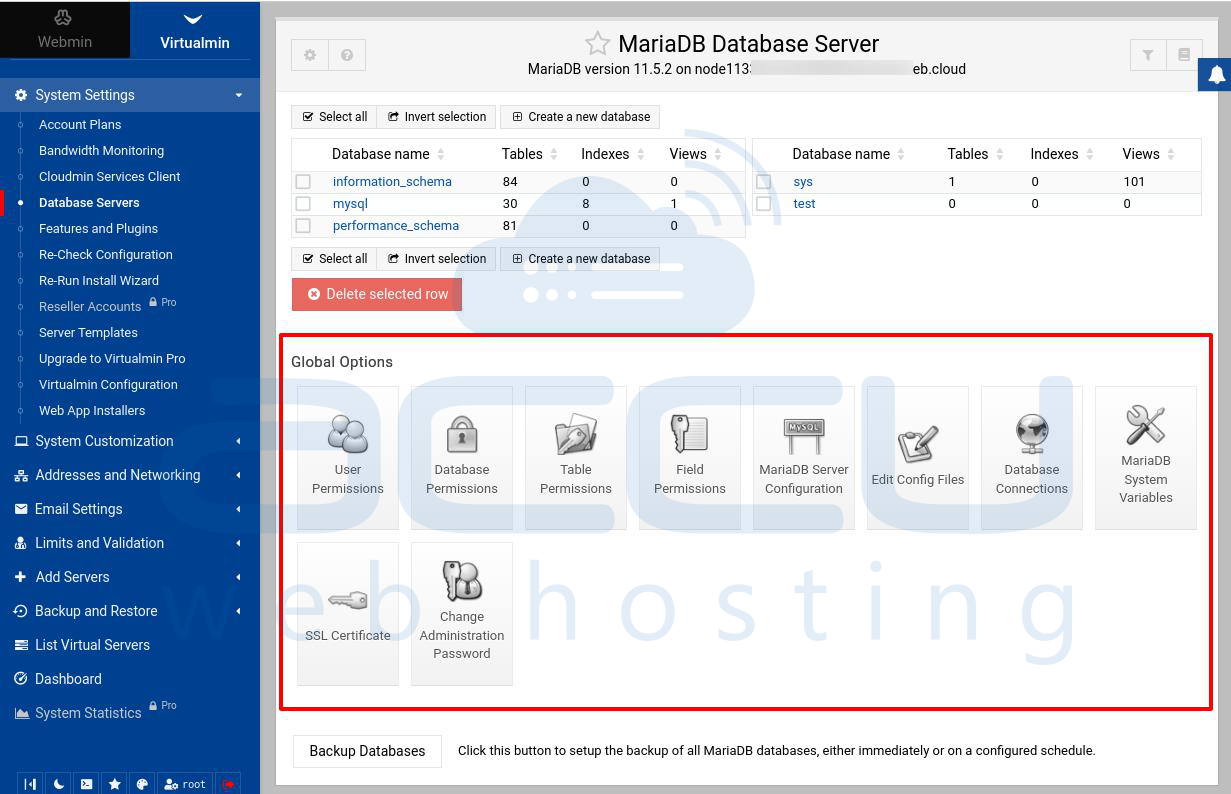This screenshot has width=1231, height=794.
Task: Click top Invert selection button
Action: tap(437, 117)
